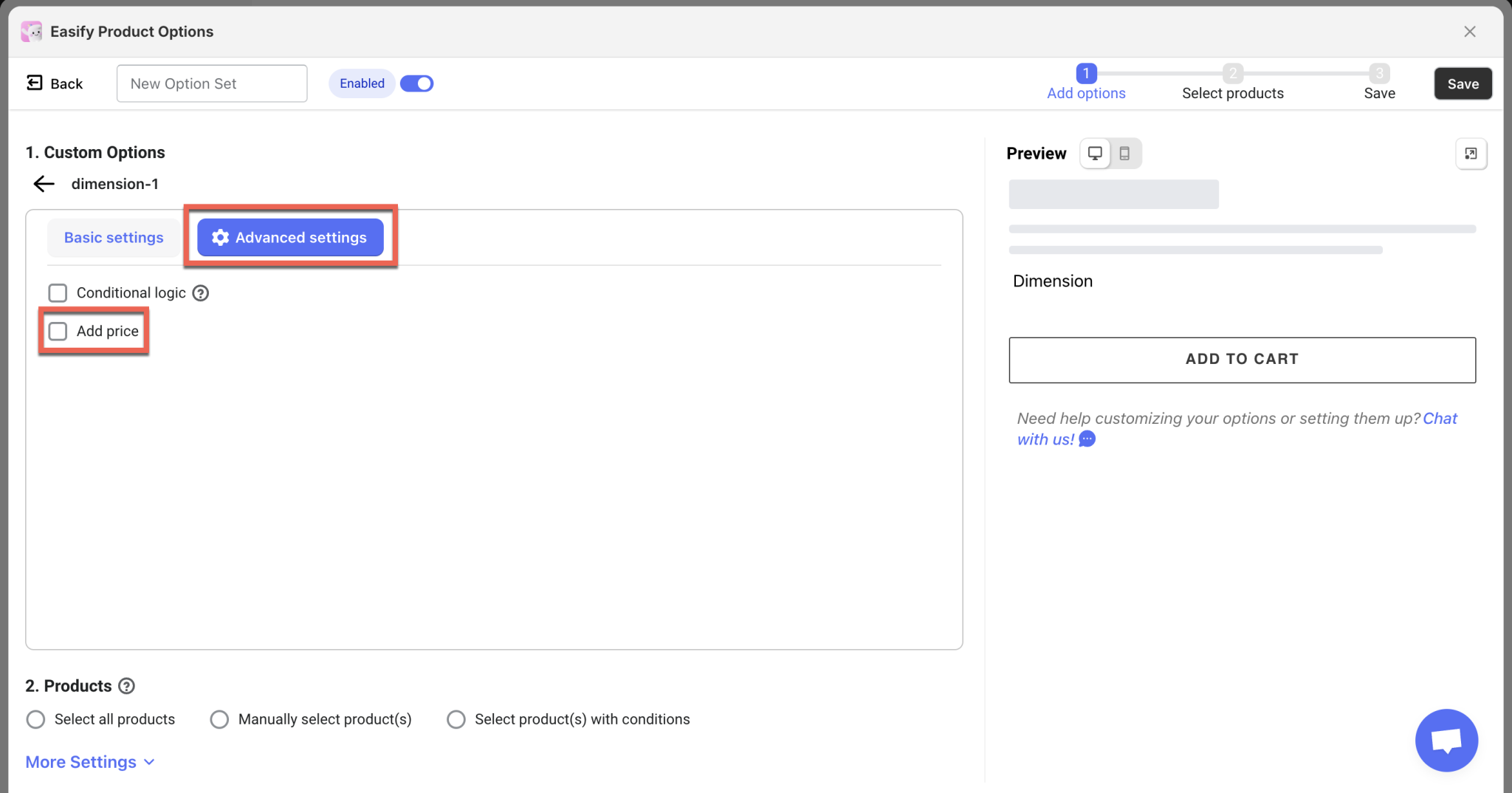Disable the Enabled toggle switch

[416, 83]
